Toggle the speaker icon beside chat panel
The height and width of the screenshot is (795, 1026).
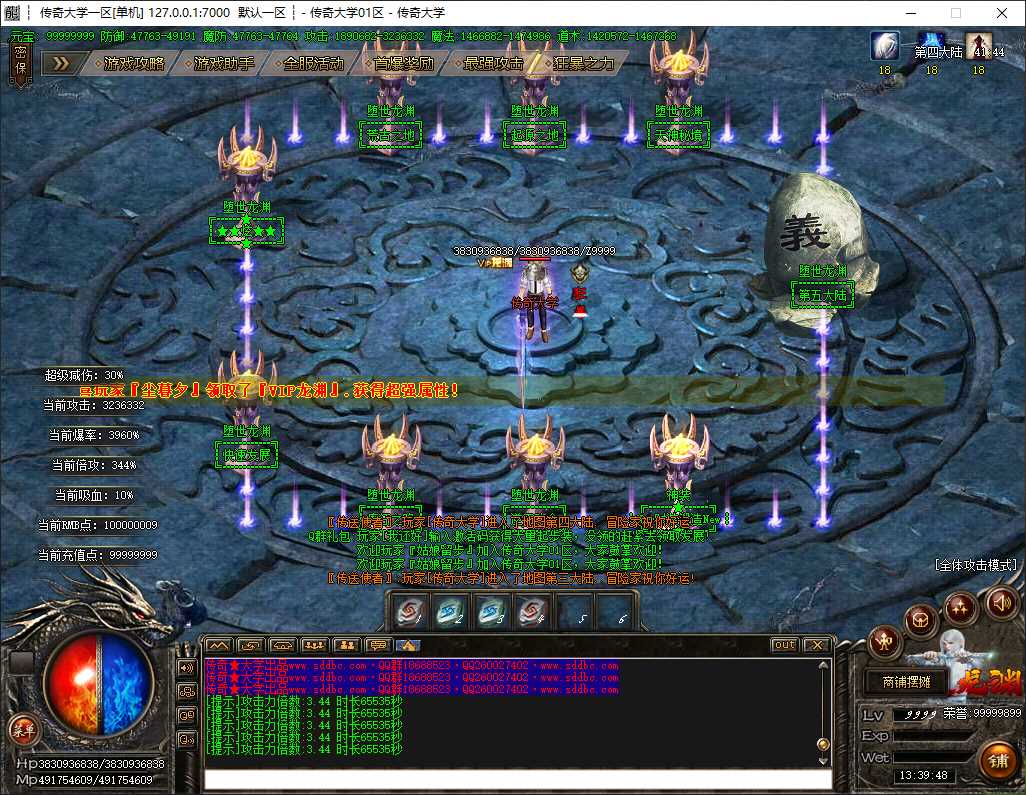pyautogui.click(x=186, y=667)
